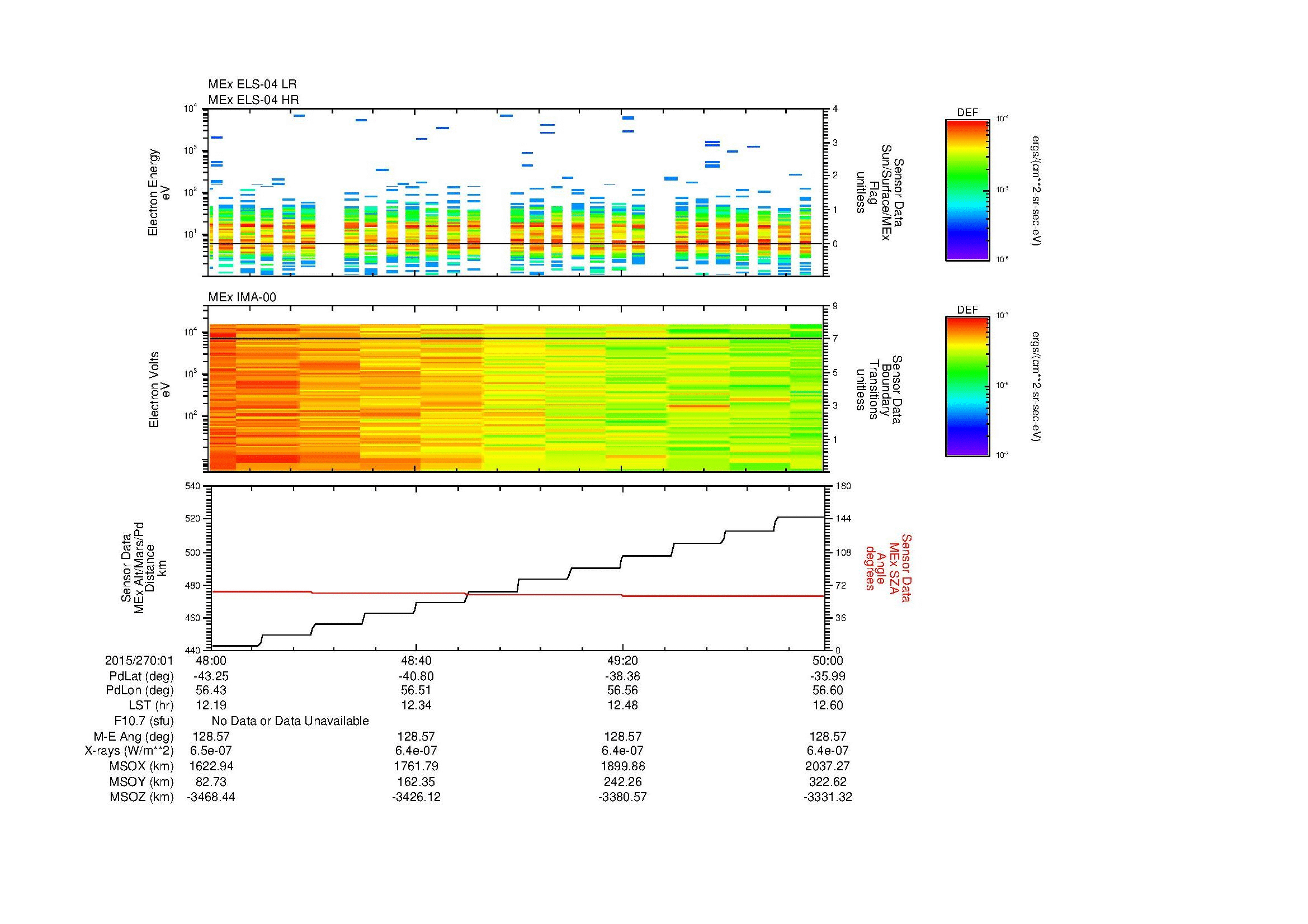This screenshot has height=924, width=1308.
Task: Click the time tick '48:40'
Action: point(417,660)
